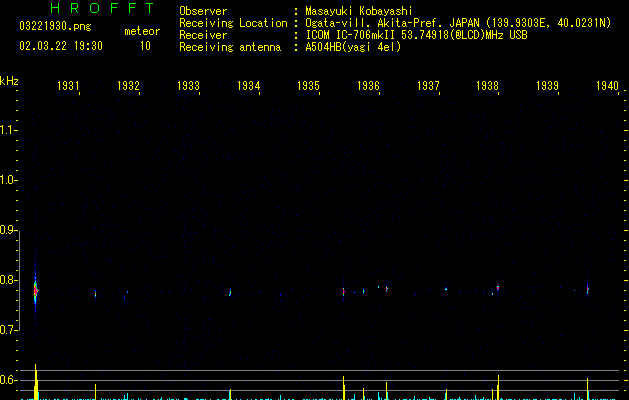This screenshot has width=629, height=400.
Task: Click the yellow power spike below 1938
Action: 498,387
